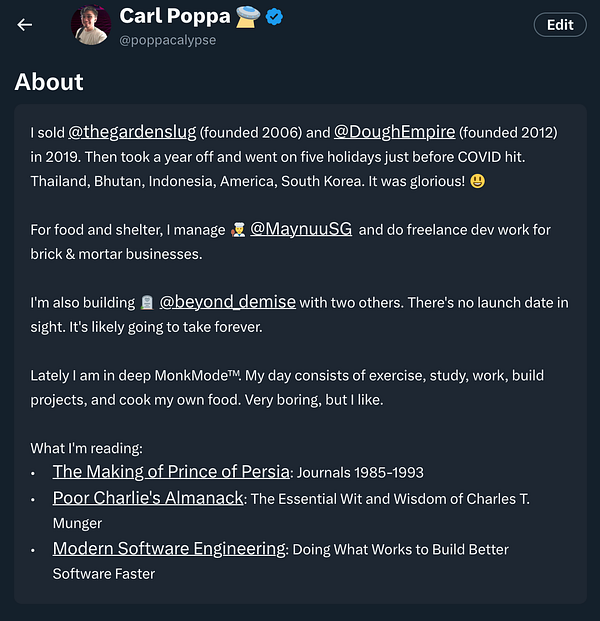Image resolution: width=600 pixels, height=621 pixels.
Task: Visit the @DoughEmpire profile link
Action: coord(394,132)
